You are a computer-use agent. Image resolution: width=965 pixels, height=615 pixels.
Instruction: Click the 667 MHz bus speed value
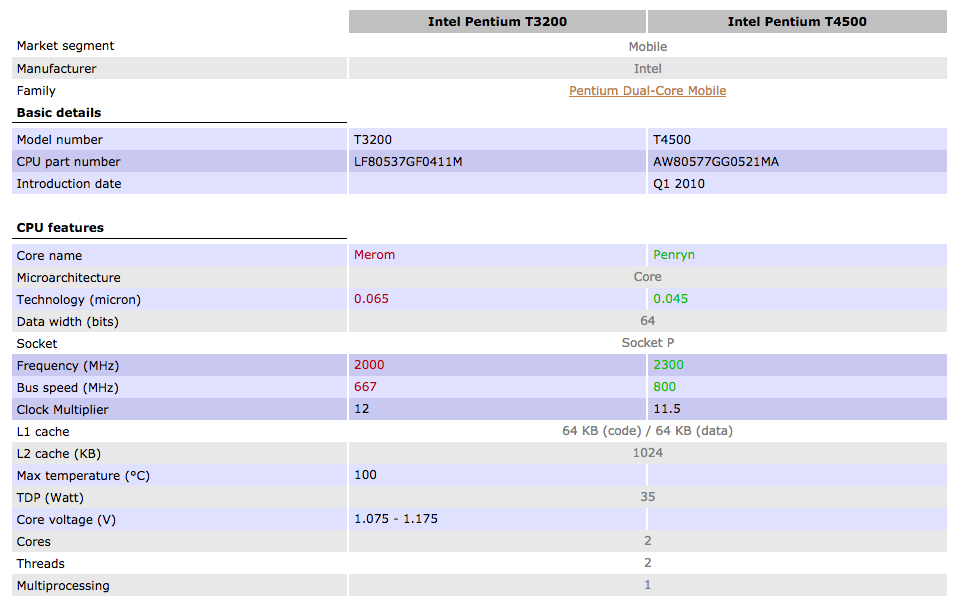tap(365, 387)
